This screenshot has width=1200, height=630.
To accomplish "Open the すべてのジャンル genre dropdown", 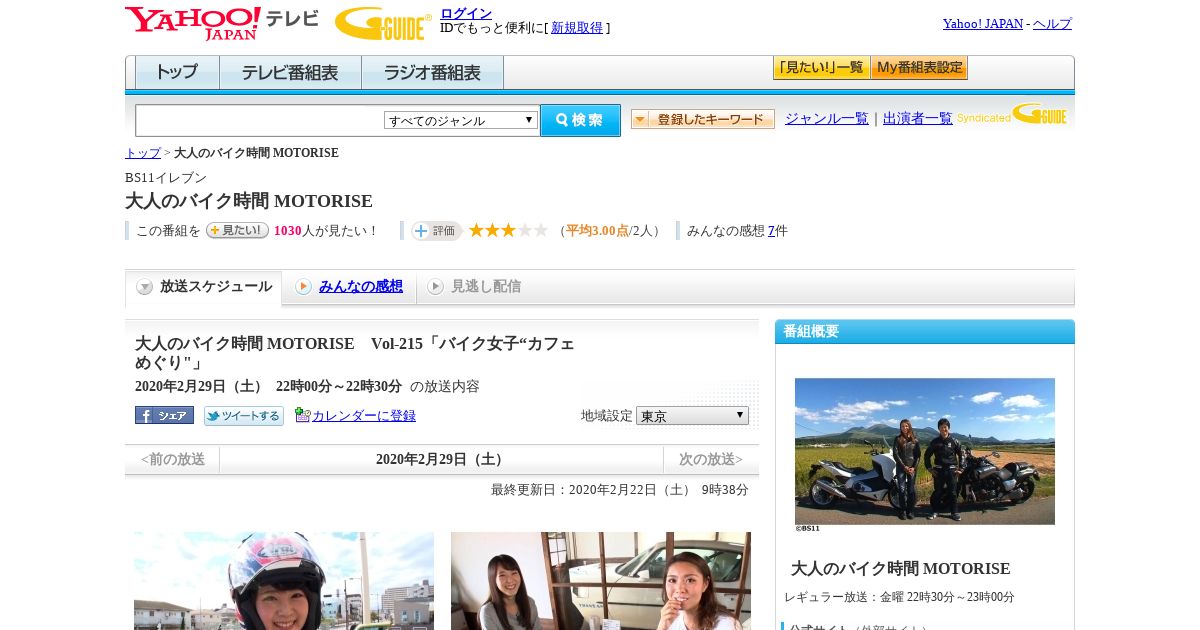I will 461,120.
